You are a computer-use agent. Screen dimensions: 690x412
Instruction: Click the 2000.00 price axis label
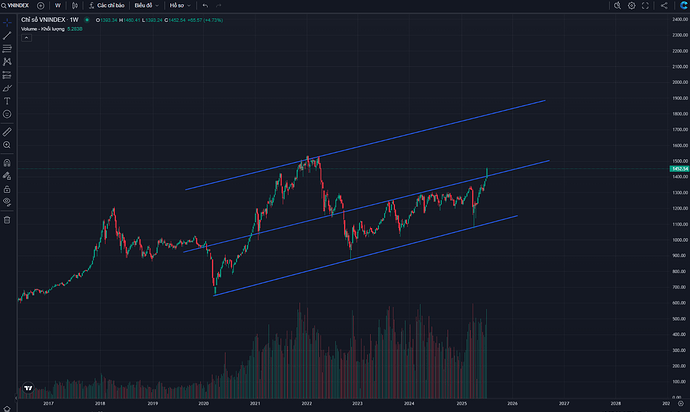(x=680, y=82)
